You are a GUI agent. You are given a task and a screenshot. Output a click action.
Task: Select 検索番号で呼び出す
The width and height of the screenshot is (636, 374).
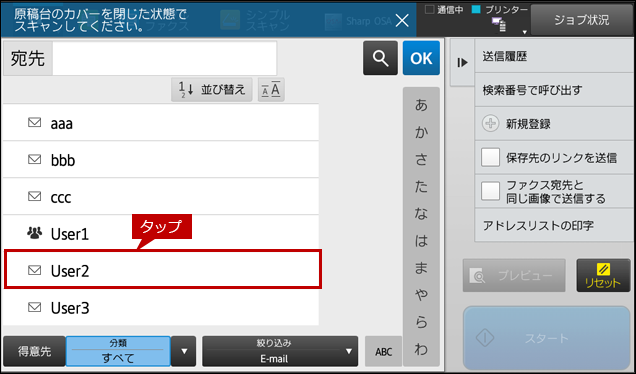(x=554, y=90)
